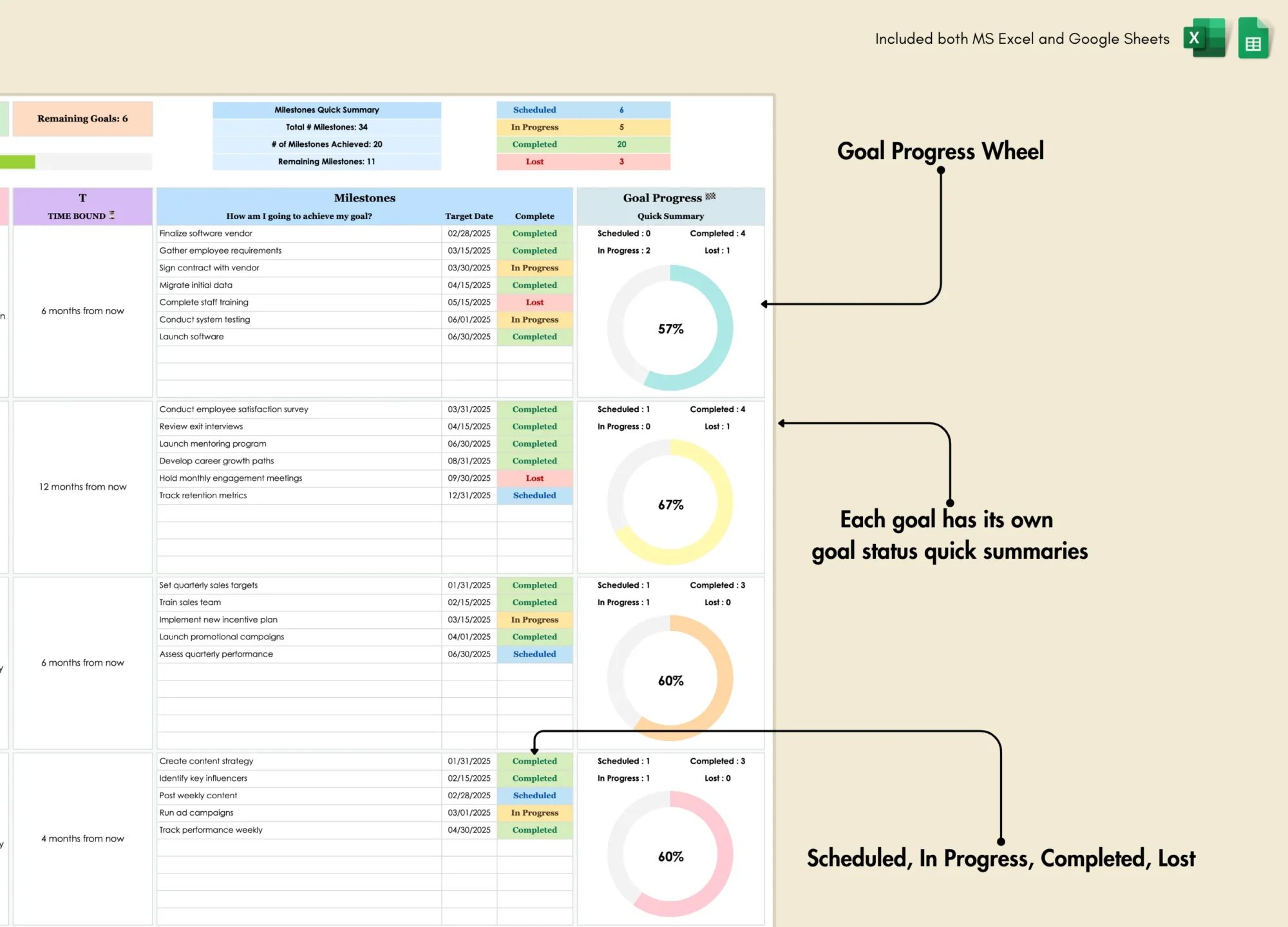
Task: Click the Remaining Milestones count button
Action: click(327, 161)
